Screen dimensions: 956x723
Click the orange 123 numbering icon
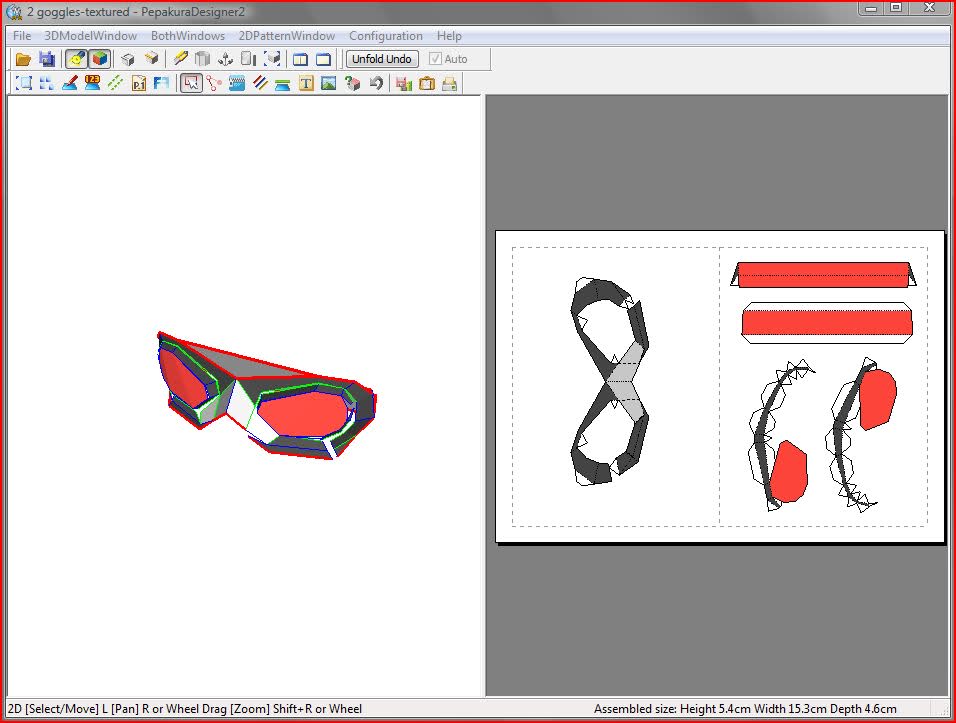click(x=92, y=83)
